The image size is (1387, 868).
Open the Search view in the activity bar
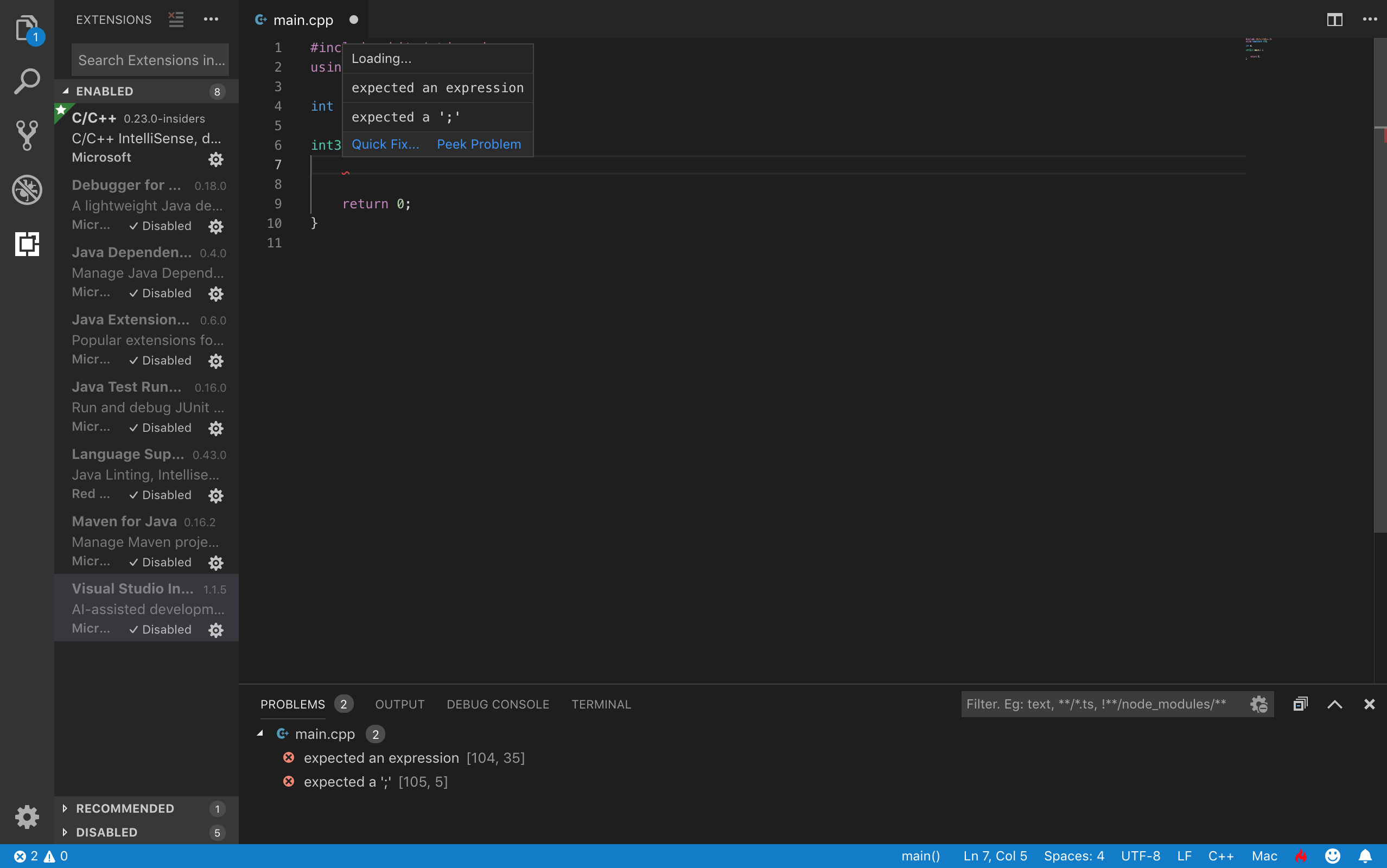[x=27, y=80]
